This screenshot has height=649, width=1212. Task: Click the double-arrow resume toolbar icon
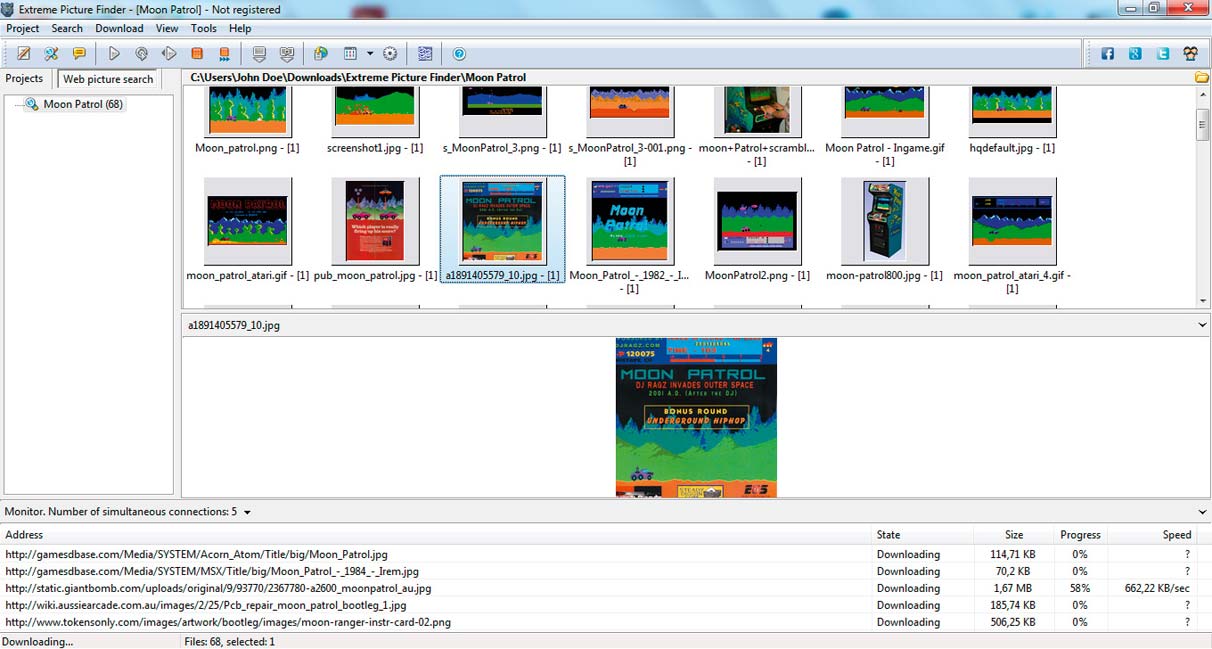point(169,54)
